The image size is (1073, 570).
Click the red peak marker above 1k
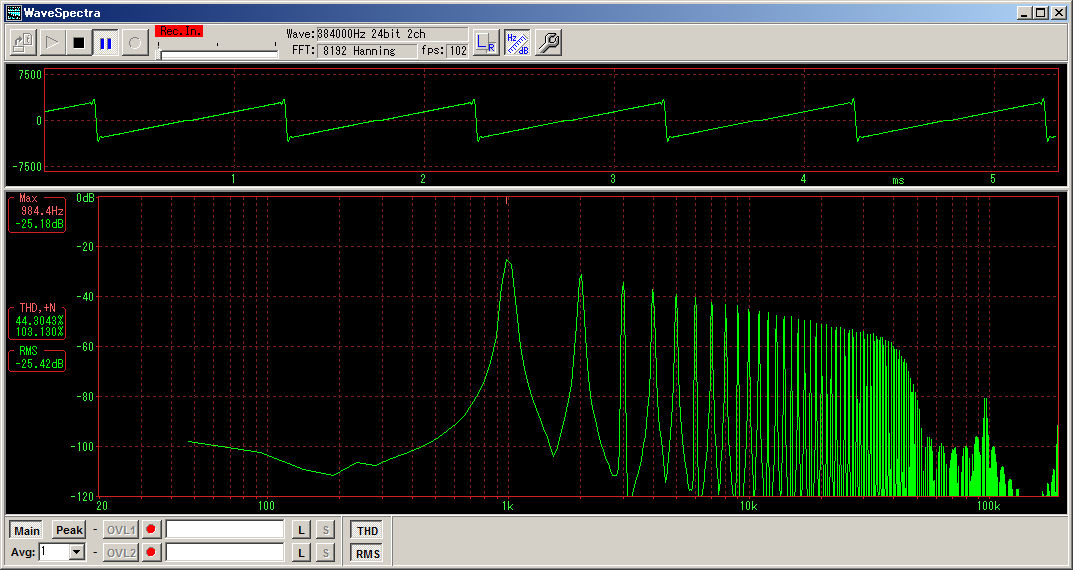coord(506,200)
